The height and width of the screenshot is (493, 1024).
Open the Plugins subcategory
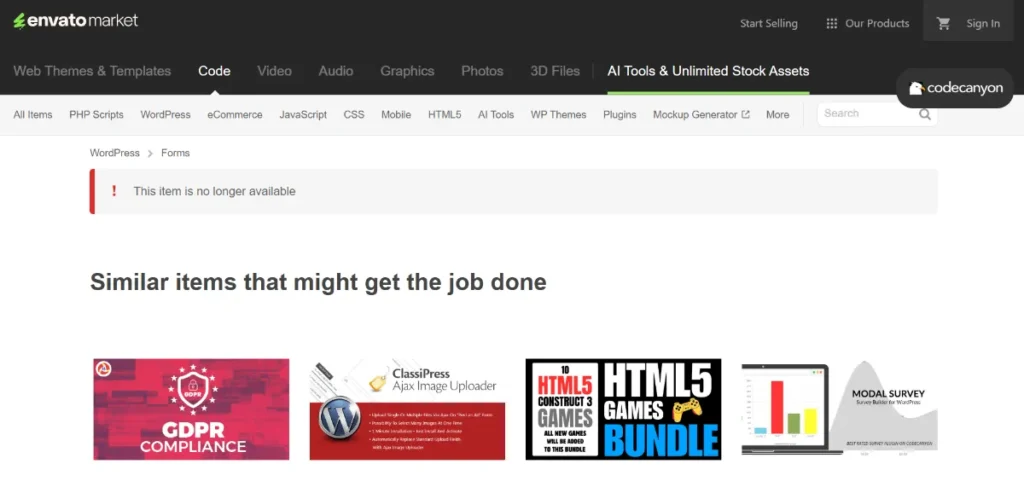click(620, 114)
